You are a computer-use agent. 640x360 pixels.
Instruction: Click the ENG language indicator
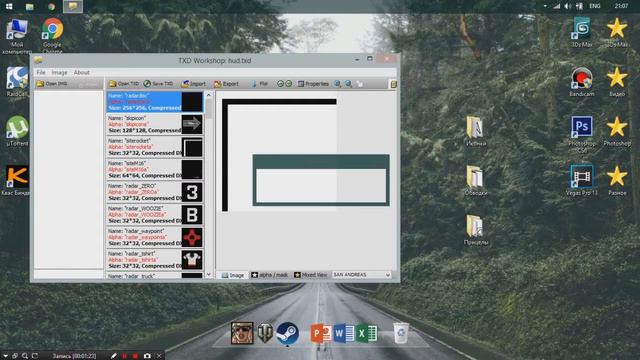pos(595,6)
